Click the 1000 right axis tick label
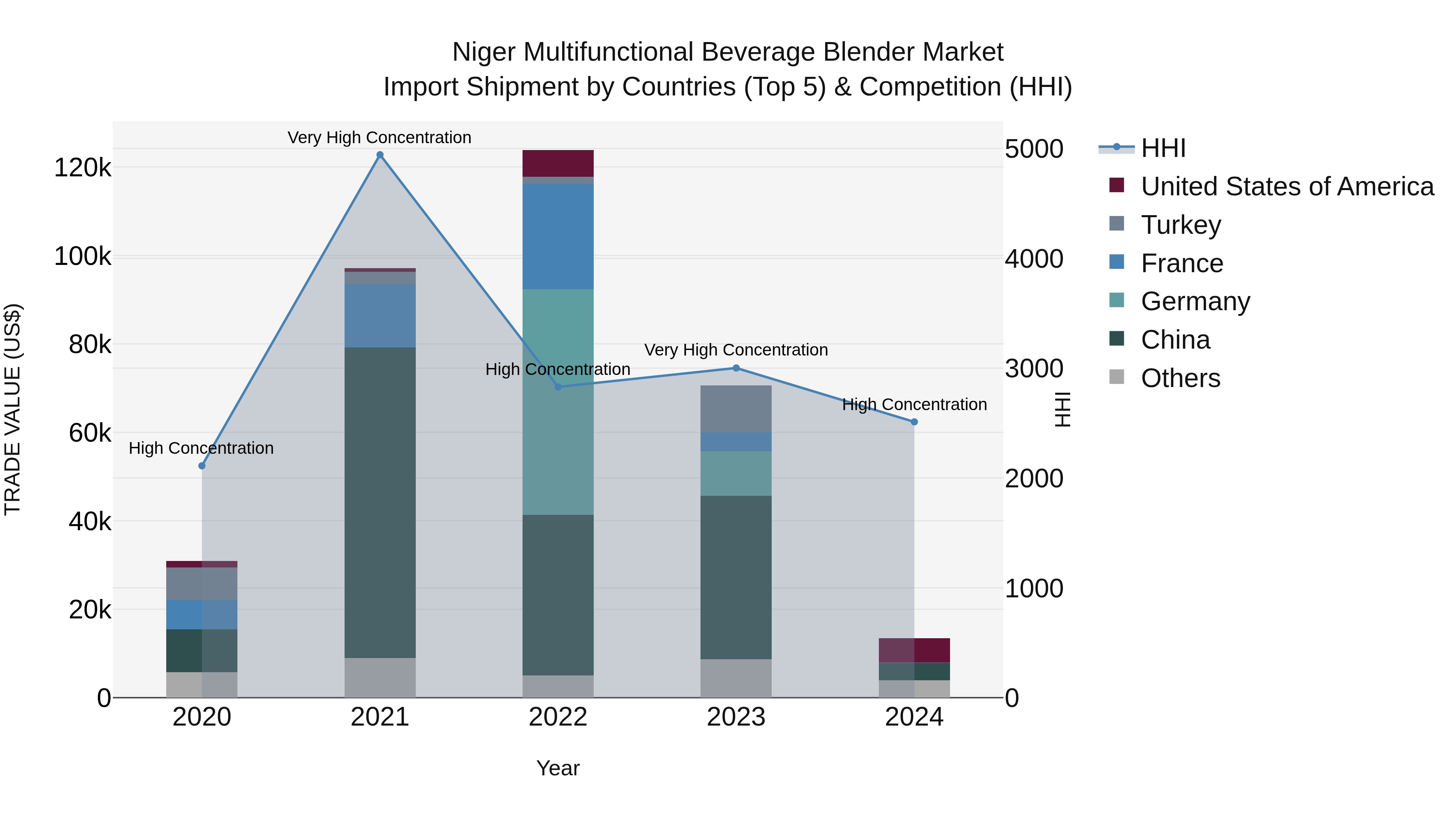 (1034, 588)
